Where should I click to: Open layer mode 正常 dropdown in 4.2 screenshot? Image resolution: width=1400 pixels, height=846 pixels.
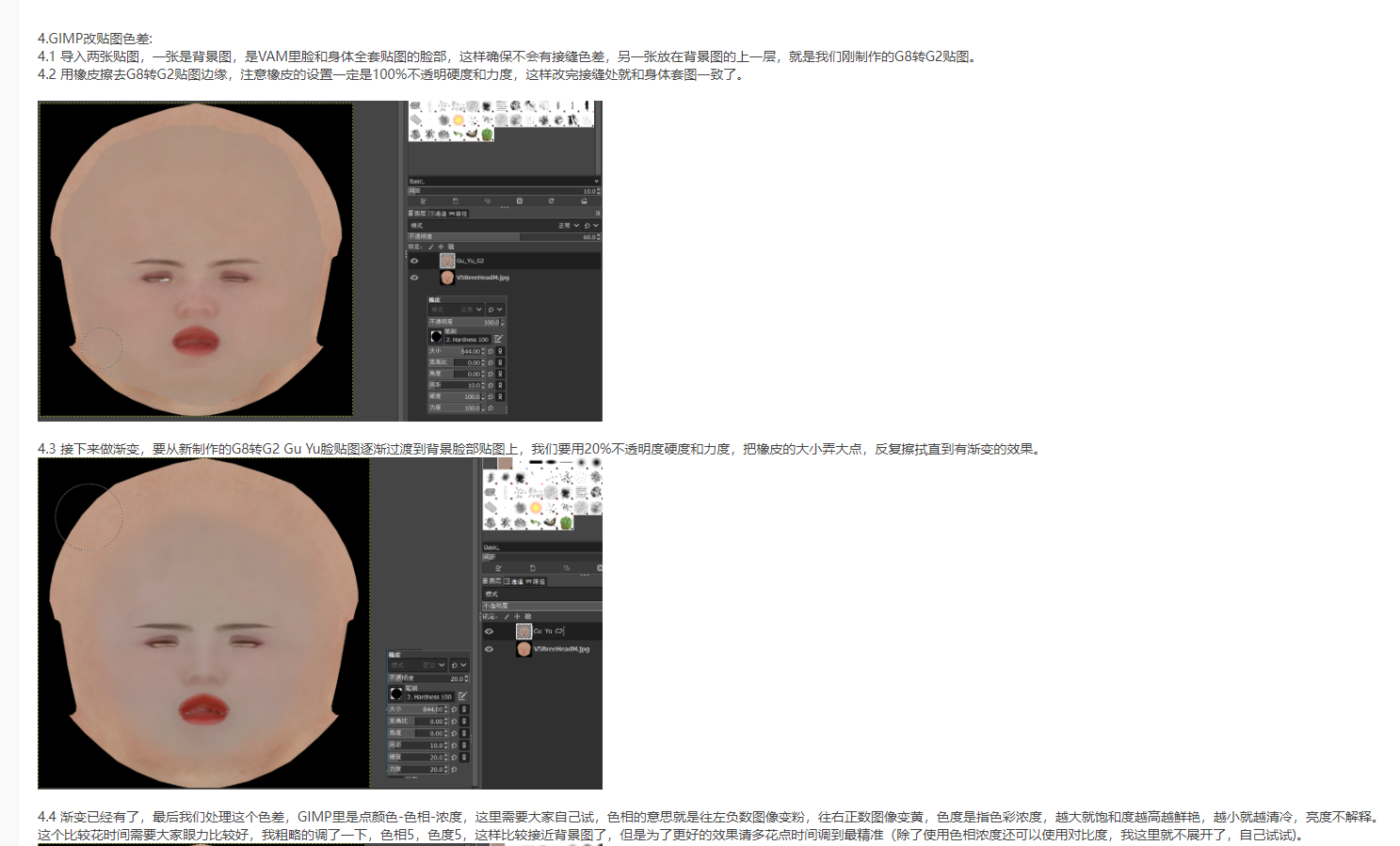495,226
